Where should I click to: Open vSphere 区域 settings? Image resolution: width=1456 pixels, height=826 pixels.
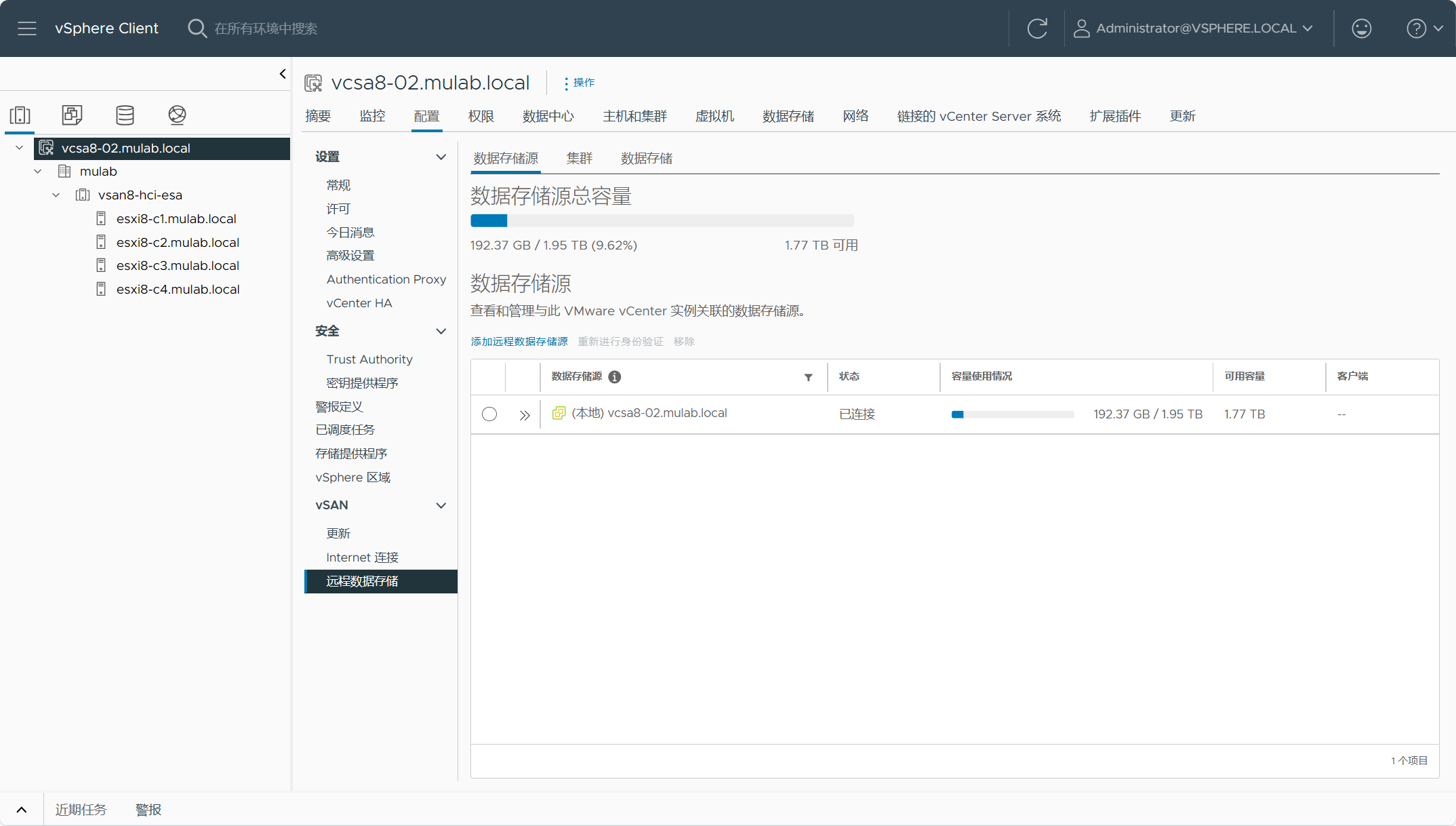pyautogui.click(x=353, y=477)
